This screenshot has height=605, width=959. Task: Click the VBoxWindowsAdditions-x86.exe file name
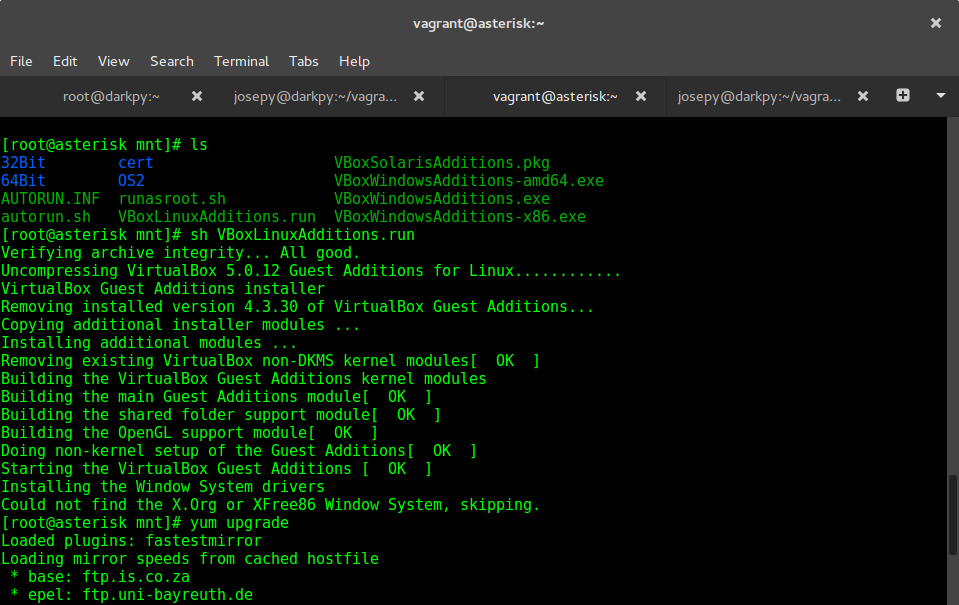point(460,217)
